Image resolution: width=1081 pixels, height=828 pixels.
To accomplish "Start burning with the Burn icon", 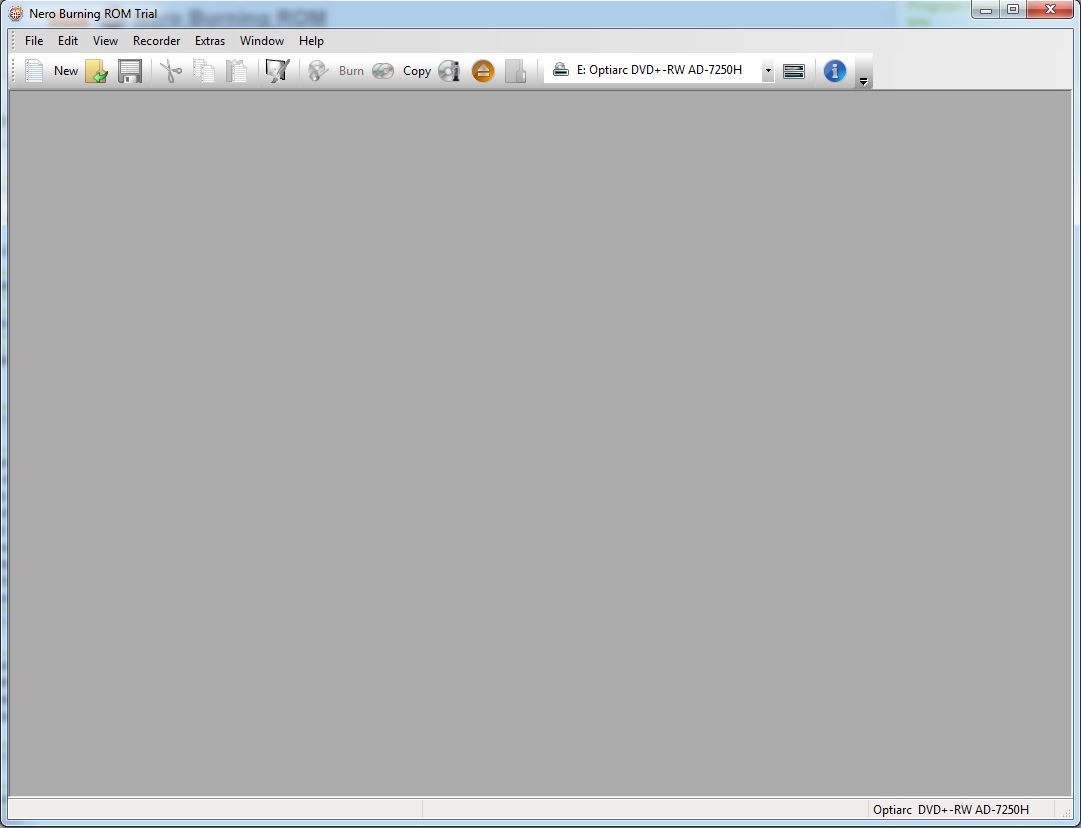I will coord(318,70).
